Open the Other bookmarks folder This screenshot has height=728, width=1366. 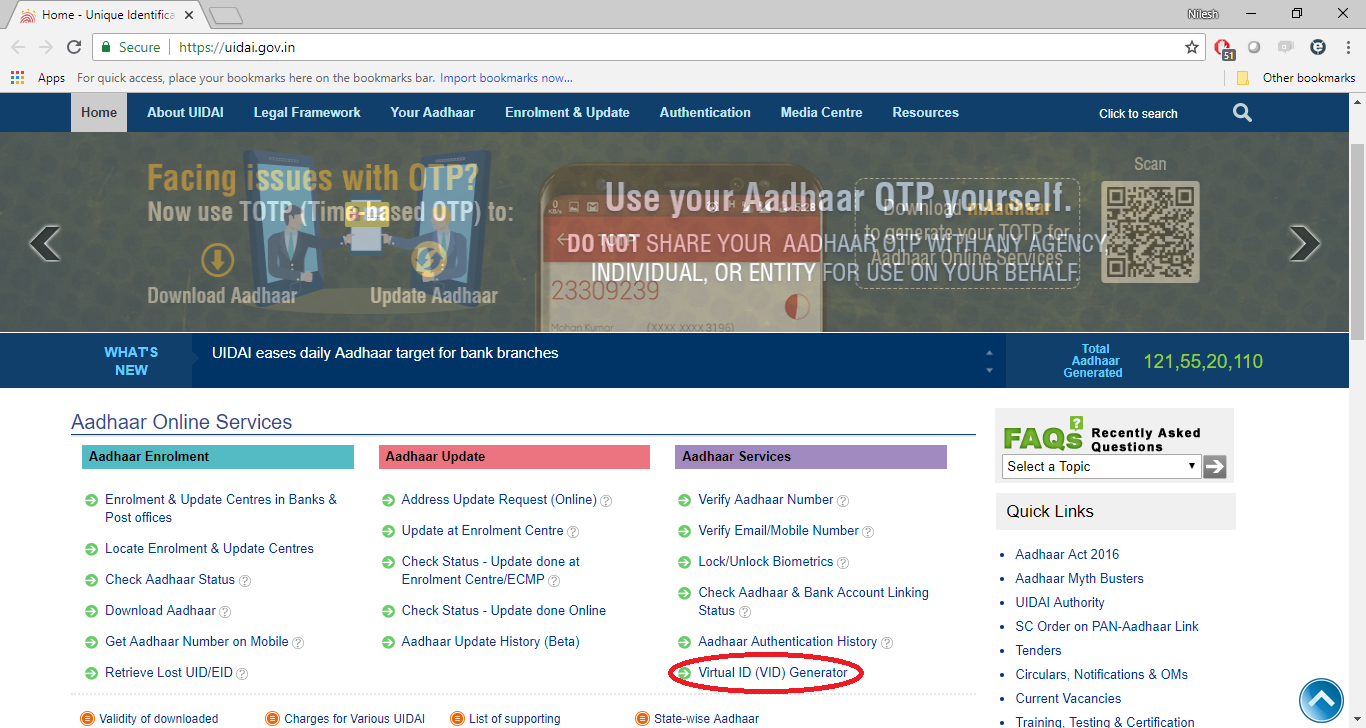[1296, 77]
